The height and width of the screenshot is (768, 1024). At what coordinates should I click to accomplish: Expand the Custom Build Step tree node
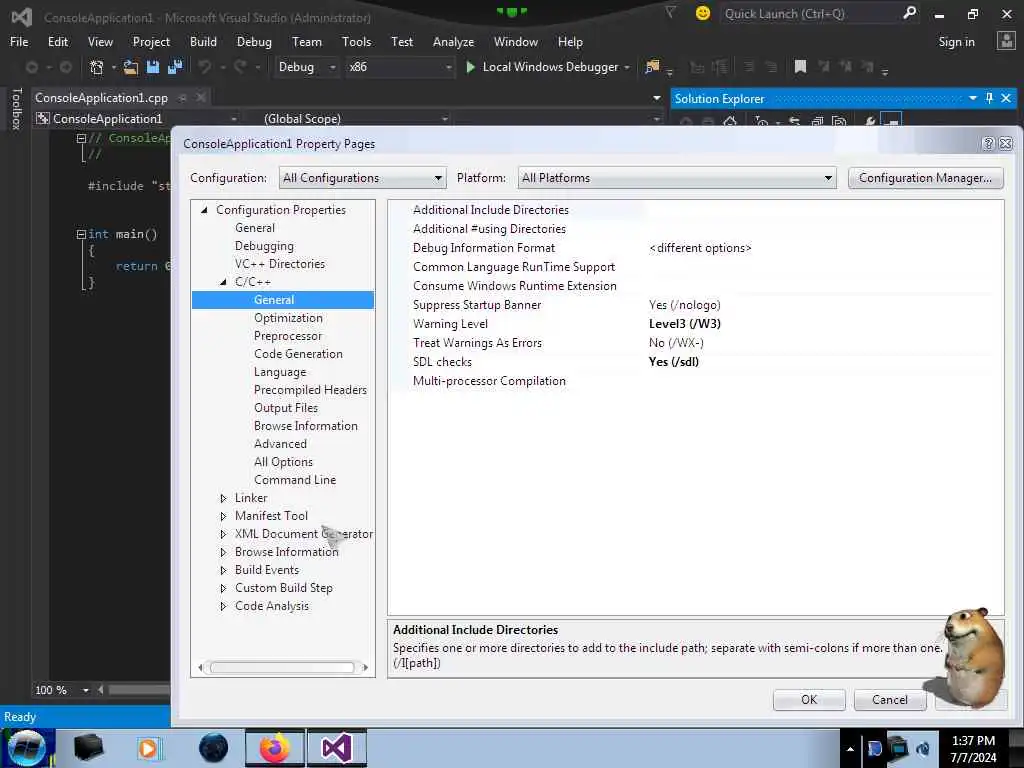223,588
